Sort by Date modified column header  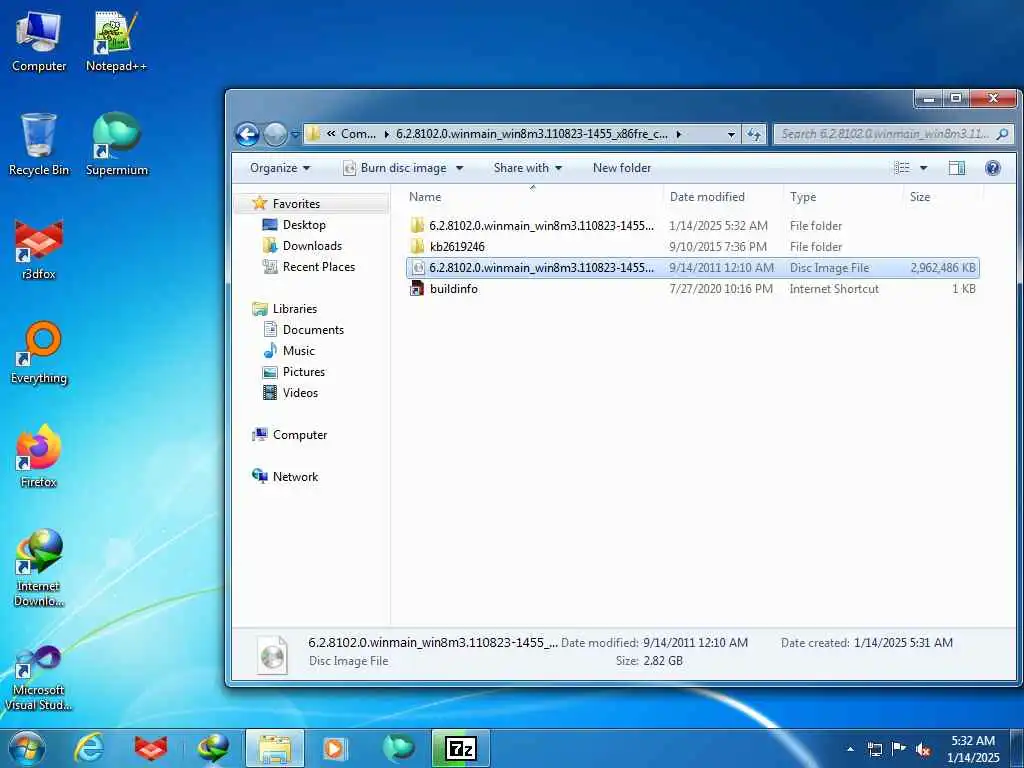click(723, 197)
